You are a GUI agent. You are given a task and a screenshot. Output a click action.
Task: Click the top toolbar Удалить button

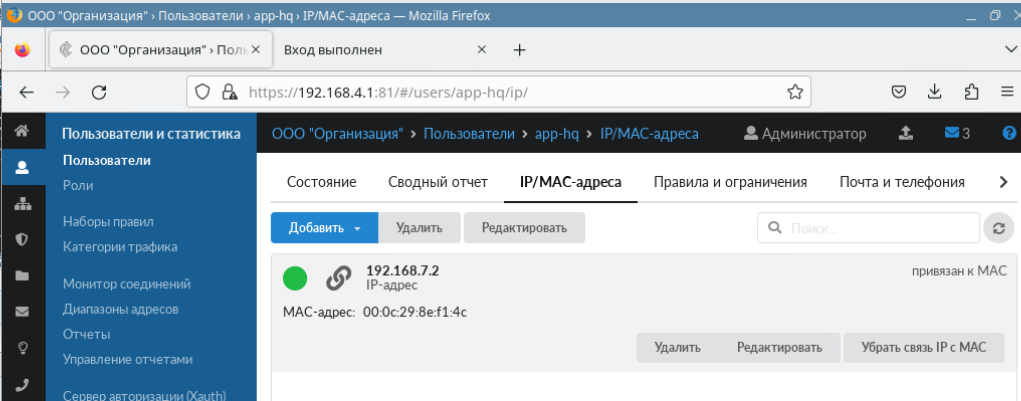click(x=419, y=228)
